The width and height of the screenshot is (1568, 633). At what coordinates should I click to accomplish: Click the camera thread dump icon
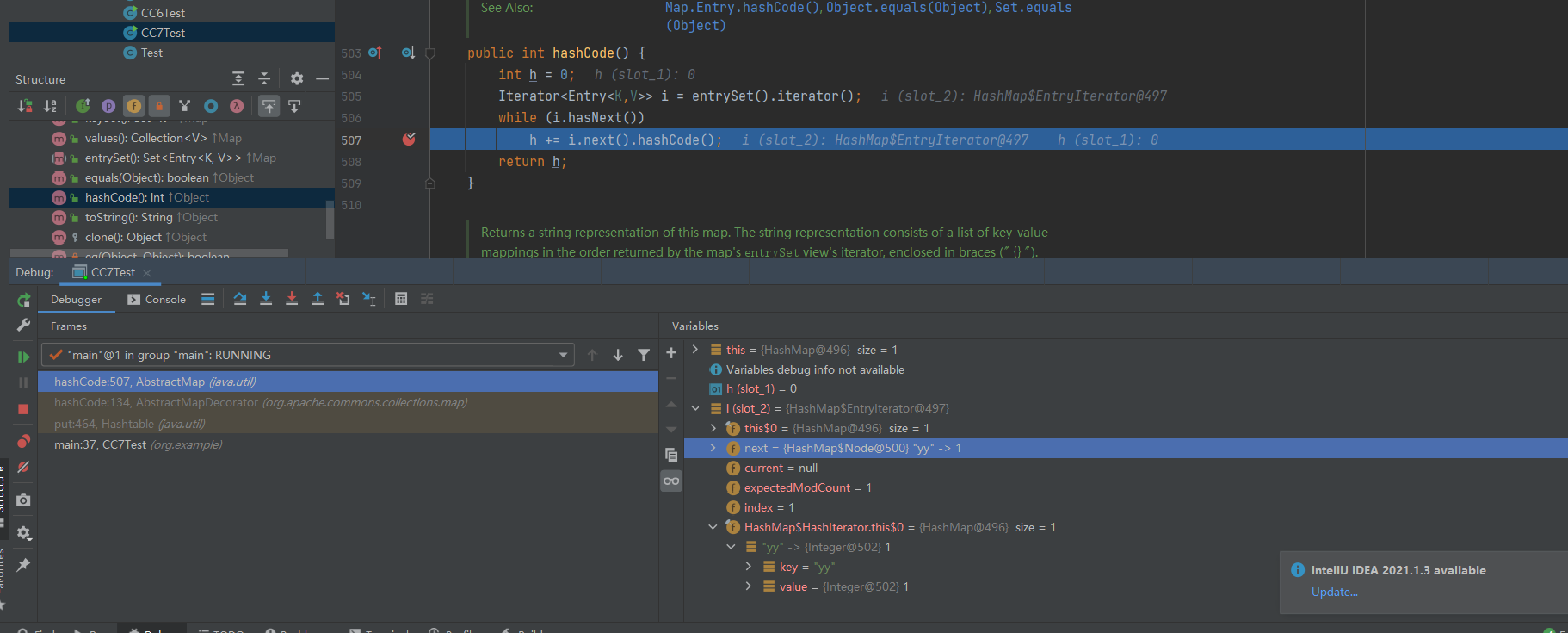click(x=24, y=500)
